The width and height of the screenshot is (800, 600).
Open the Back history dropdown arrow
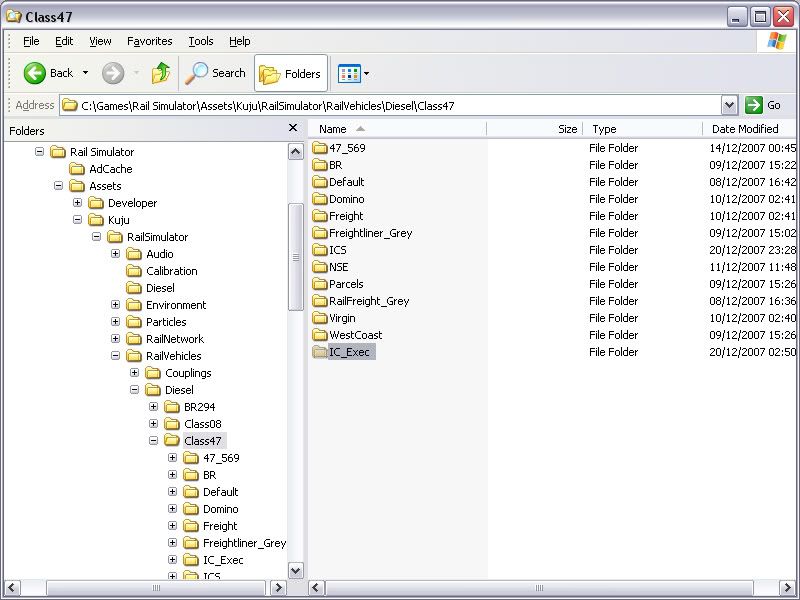[85, 73]
